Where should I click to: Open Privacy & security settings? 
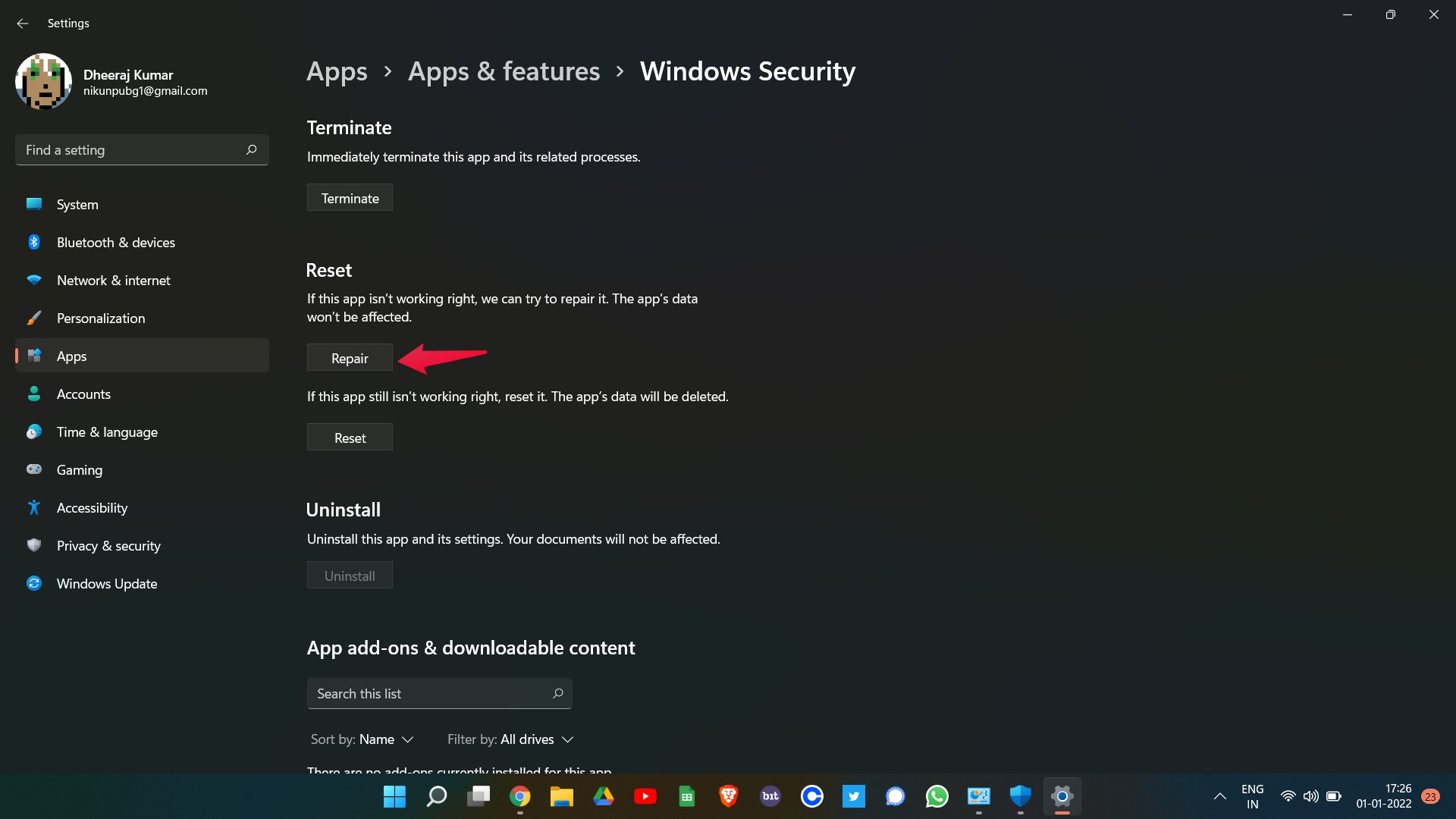108,545
